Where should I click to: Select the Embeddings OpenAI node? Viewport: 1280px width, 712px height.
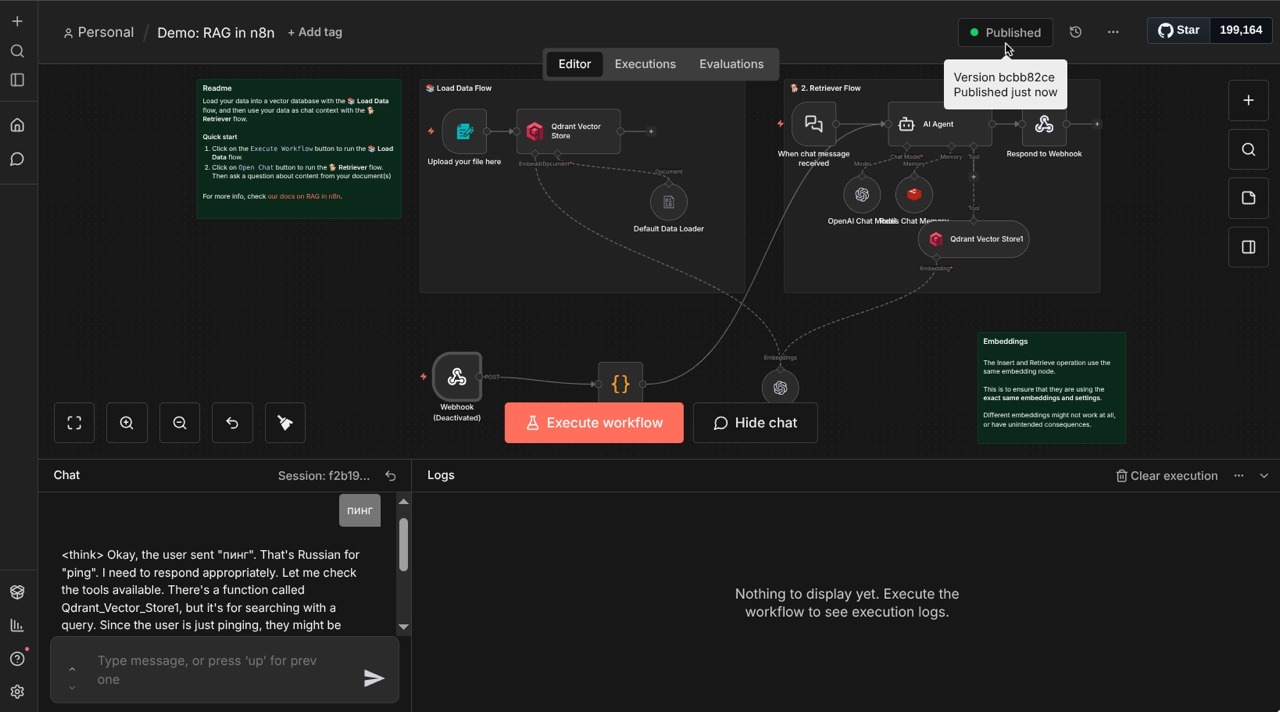pyautogui.click(x=781, y=387)
